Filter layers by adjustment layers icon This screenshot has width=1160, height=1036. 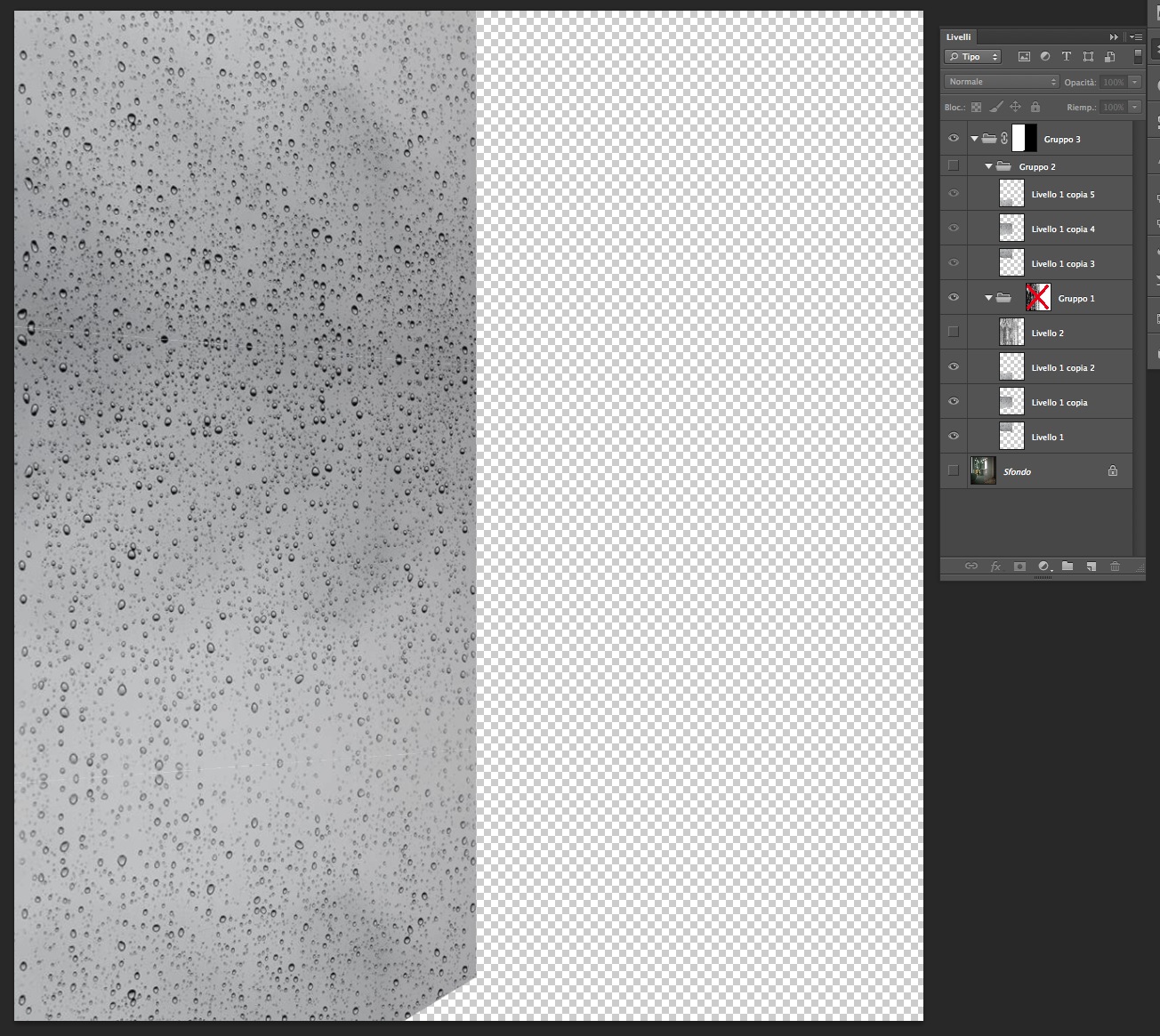(1045, 57)
